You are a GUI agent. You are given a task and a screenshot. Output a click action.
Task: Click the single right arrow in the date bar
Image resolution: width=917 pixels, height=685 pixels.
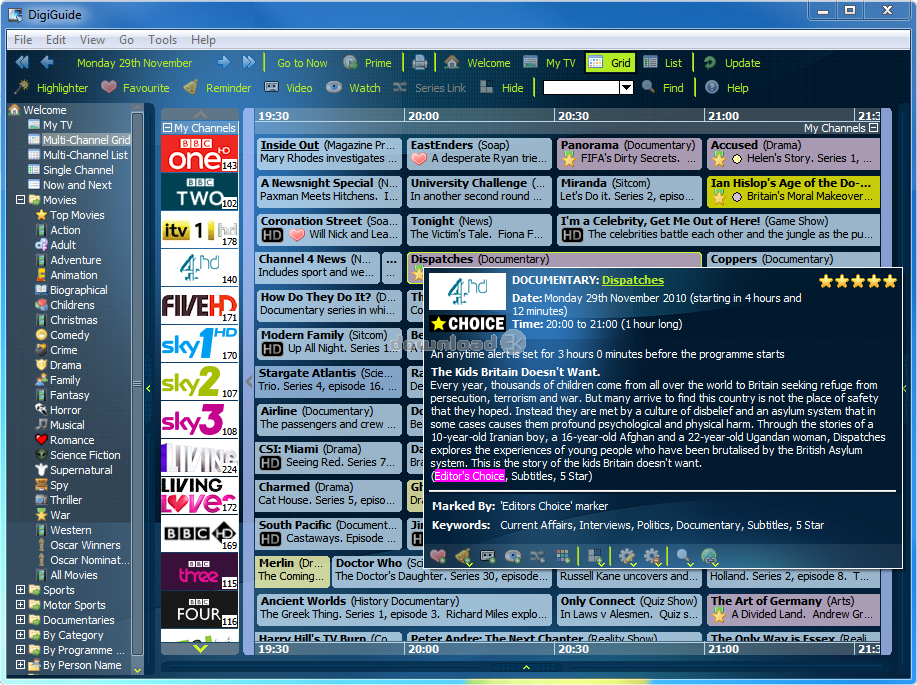(x=223, y=62)
